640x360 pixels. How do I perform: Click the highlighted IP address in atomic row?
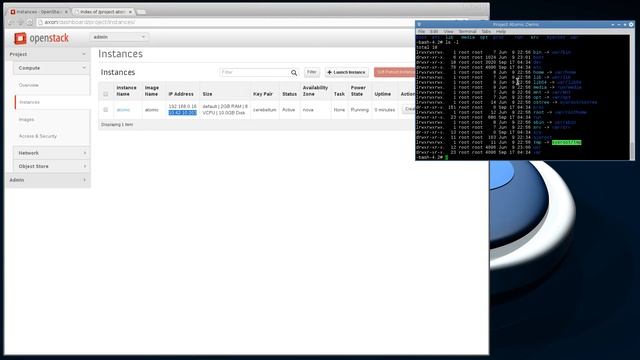click(x=182, y=113)
